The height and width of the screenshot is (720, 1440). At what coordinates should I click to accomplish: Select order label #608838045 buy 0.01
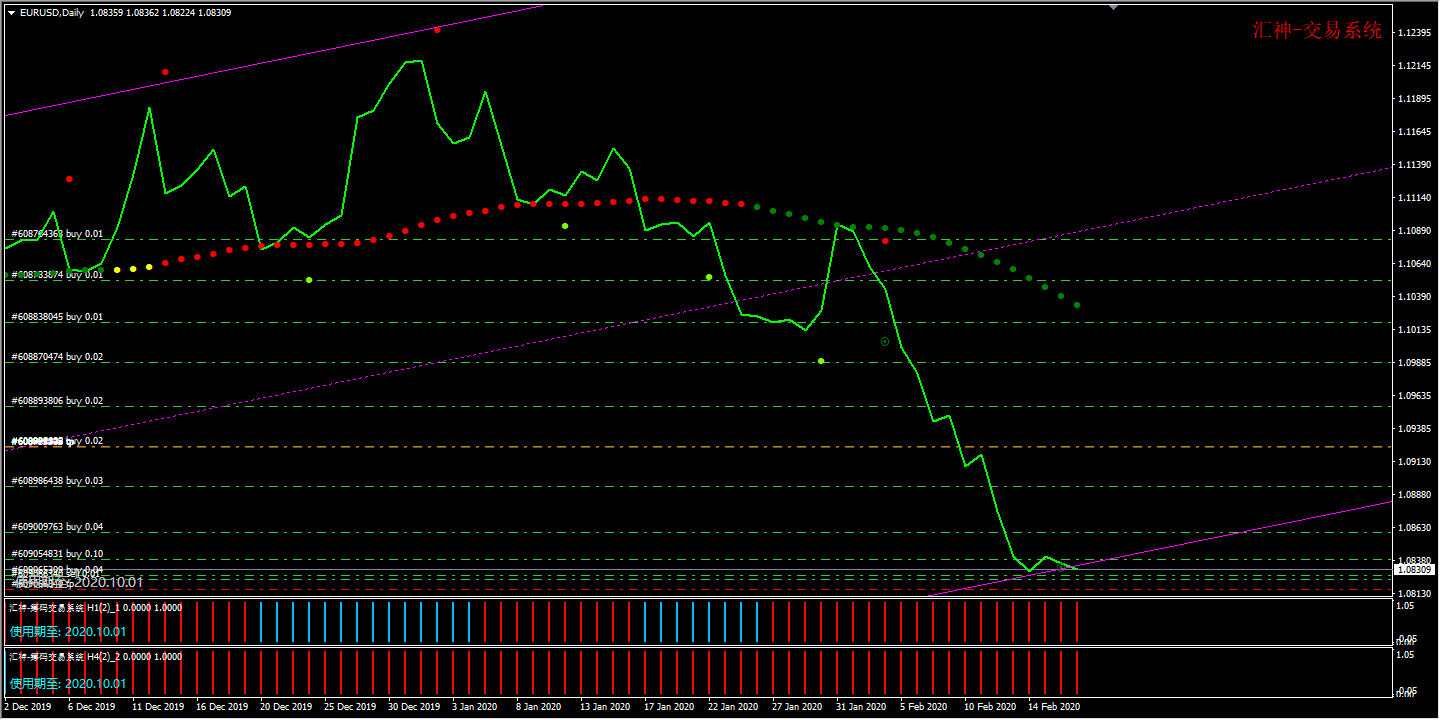pos(57,317)
